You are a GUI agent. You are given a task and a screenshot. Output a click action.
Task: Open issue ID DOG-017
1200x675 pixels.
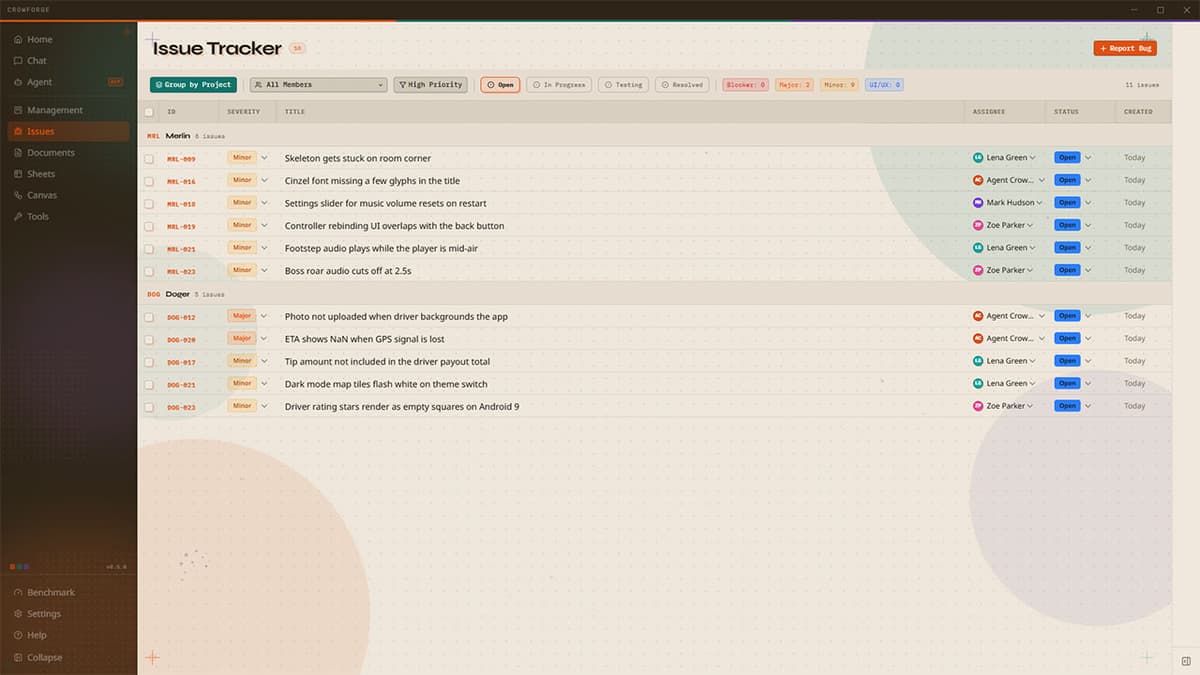(x=181, y=362)
